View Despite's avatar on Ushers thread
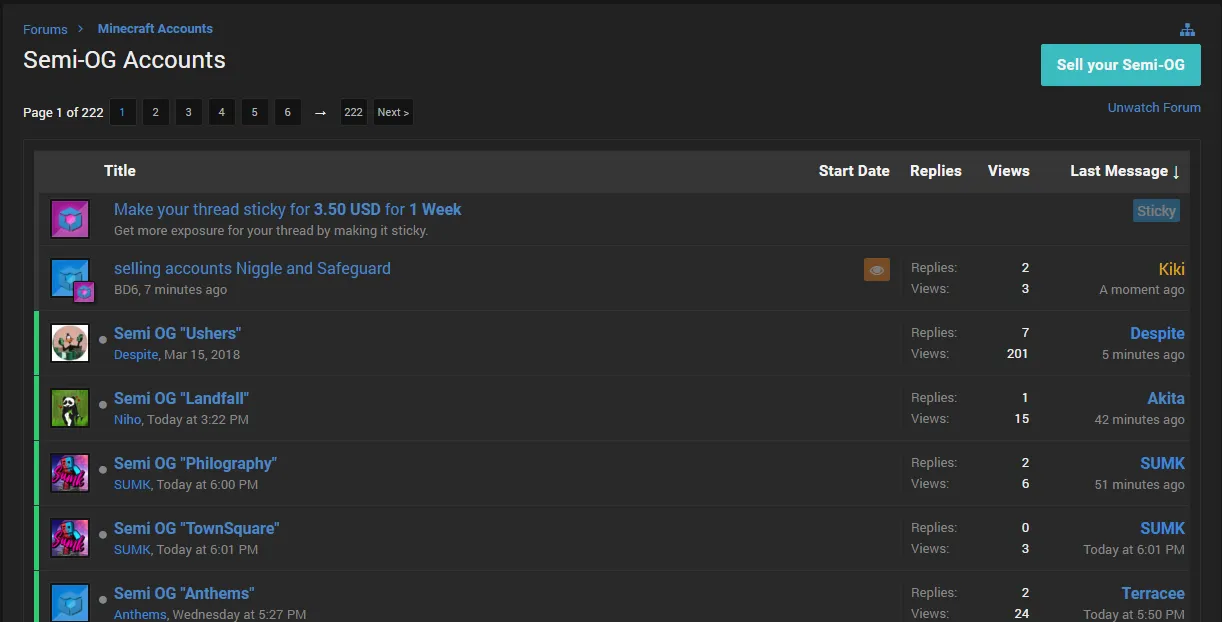Screen dimensions: 1222x622 (x=70, y=343)
